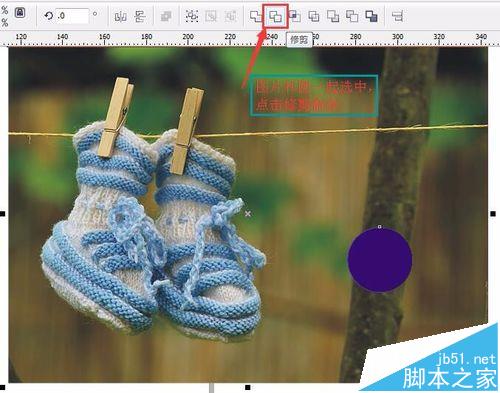Mirror the selection horizontally

[120, 16]
